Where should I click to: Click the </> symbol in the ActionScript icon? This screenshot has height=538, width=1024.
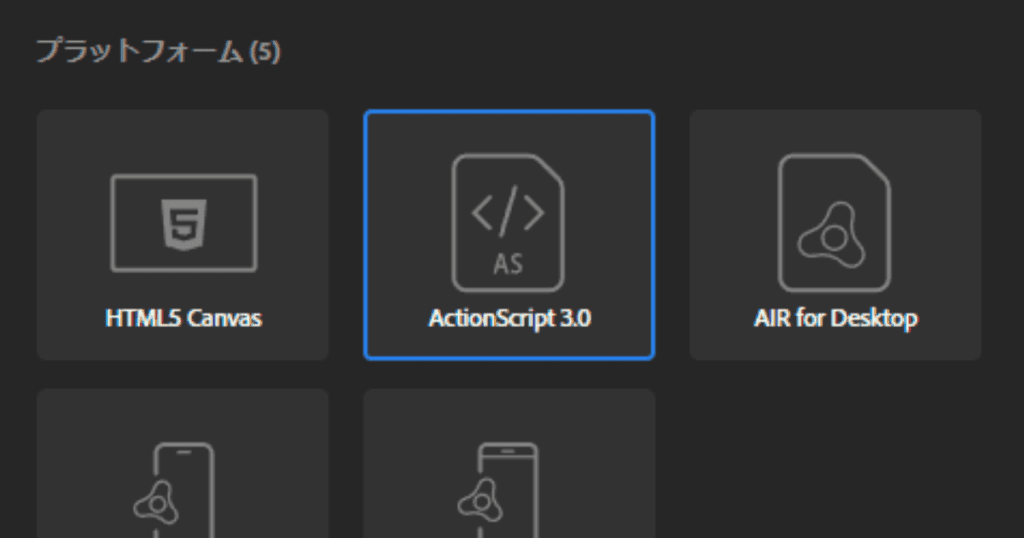tap(508, 213)
